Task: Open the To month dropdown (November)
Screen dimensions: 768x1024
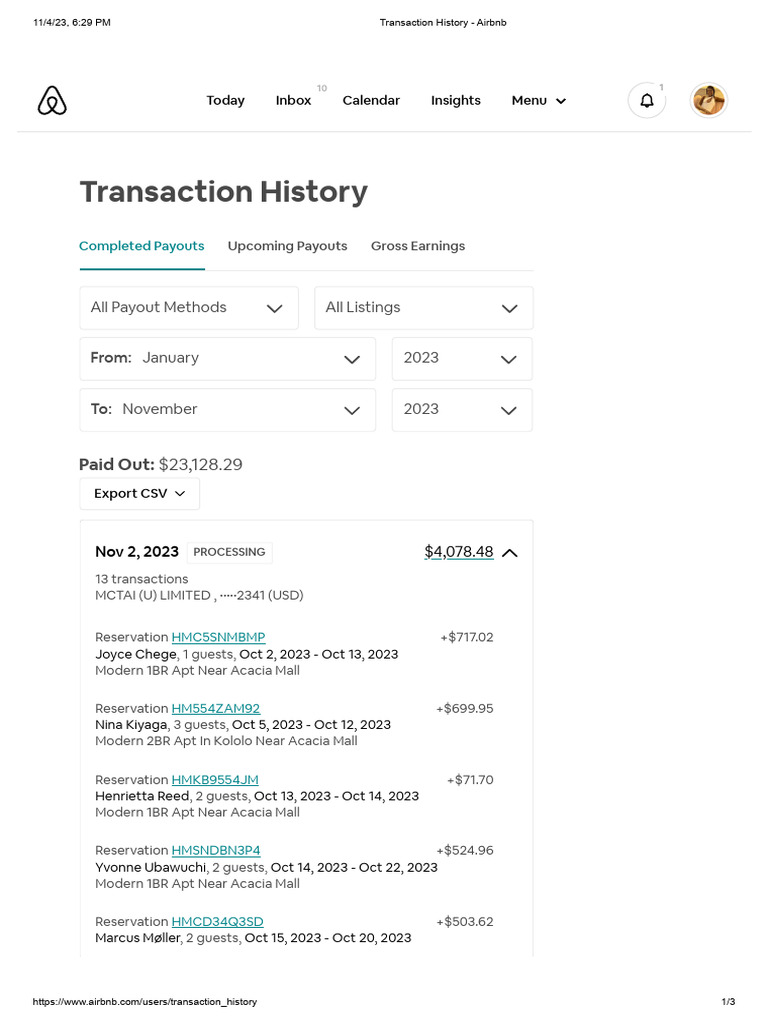Action: pos(227,409)
